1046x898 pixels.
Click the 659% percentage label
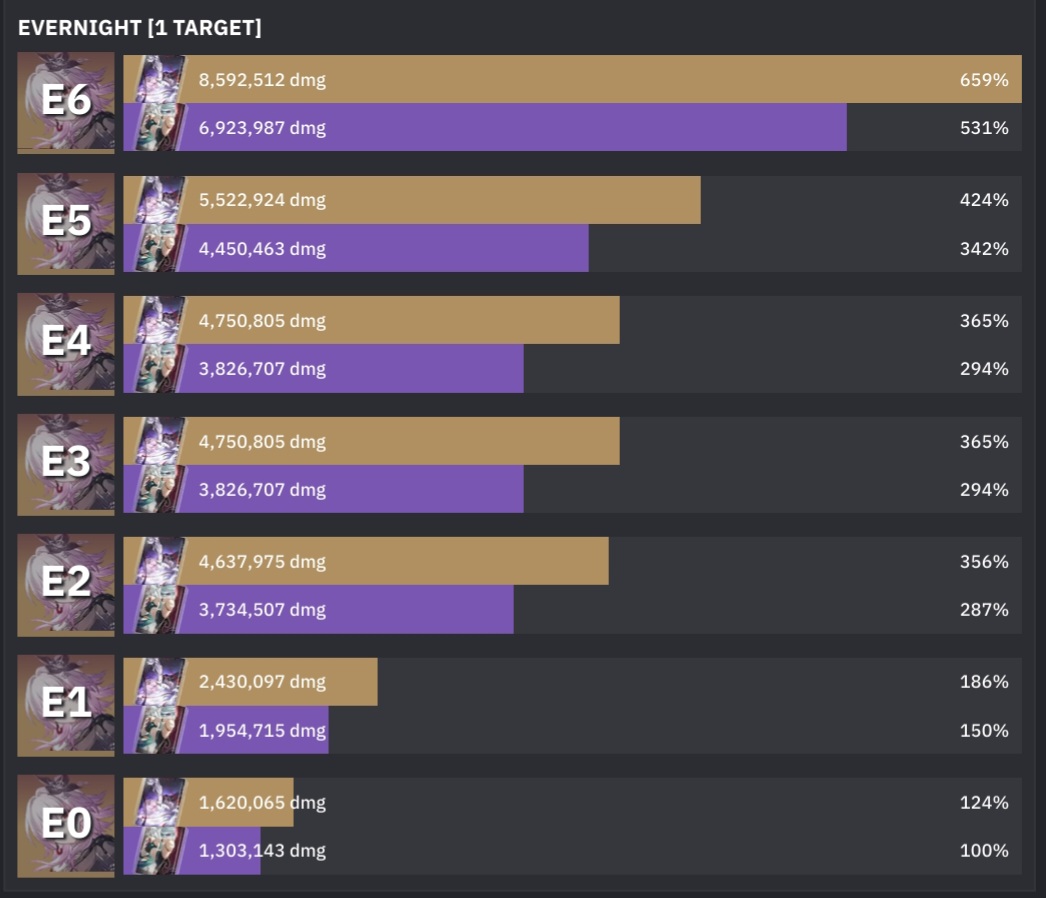point(984,80)
